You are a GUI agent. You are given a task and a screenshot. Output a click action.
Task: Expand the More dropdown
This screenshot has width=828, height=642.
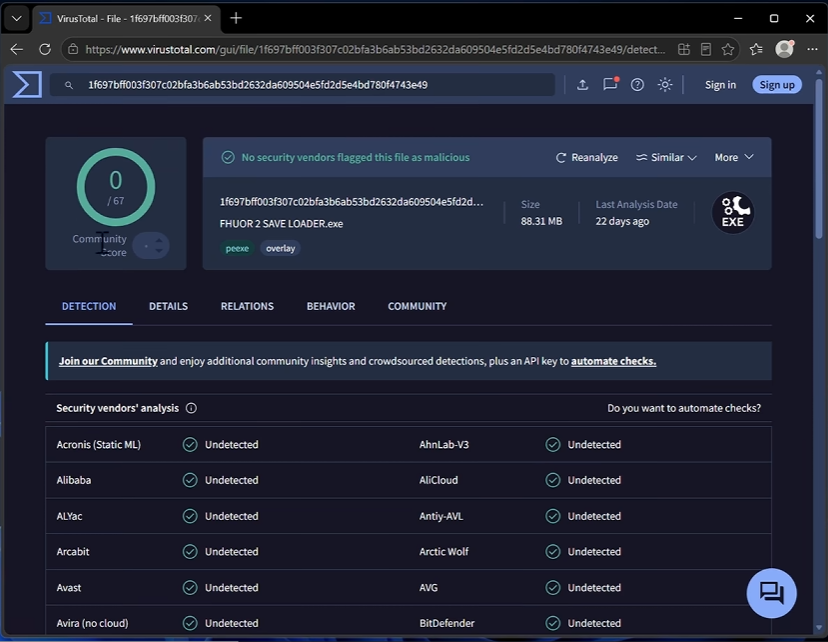tap(734, 157)
